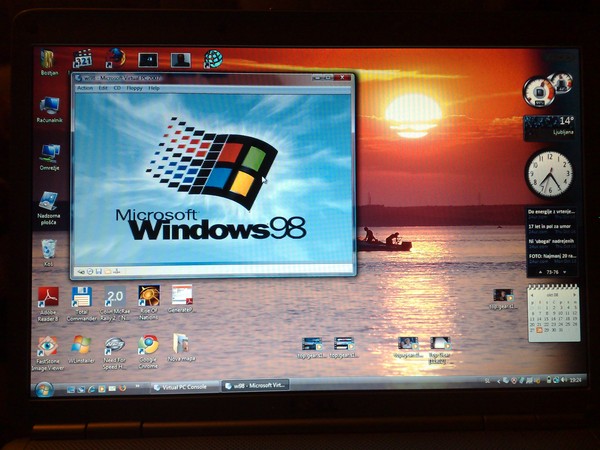
Task: Show next feed headlines with down arrow
Action: [565, 272]
